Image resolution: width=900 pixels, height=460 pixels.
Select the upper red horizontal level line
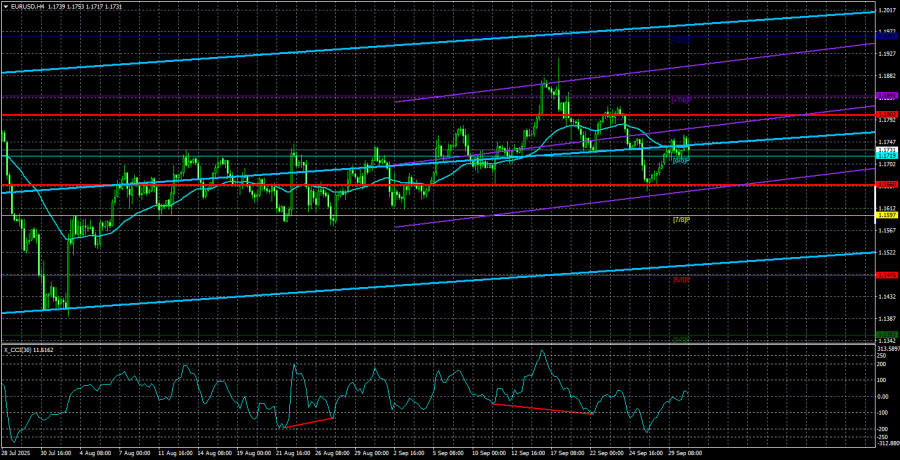tap(300, 116)
